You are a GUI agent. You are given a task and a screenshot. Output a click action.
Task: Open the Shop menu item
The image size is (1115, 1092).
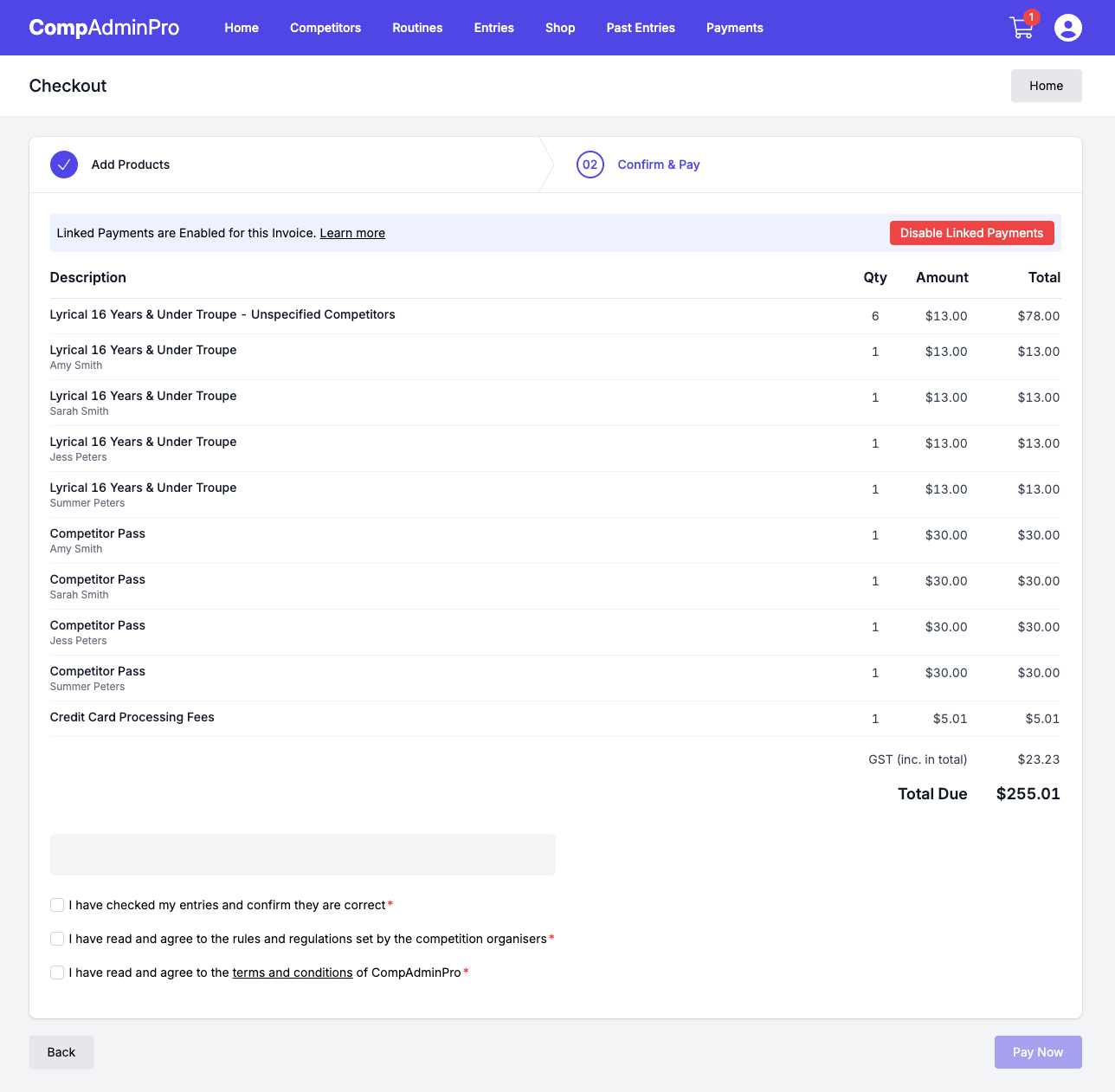click(x=560, y=28)
